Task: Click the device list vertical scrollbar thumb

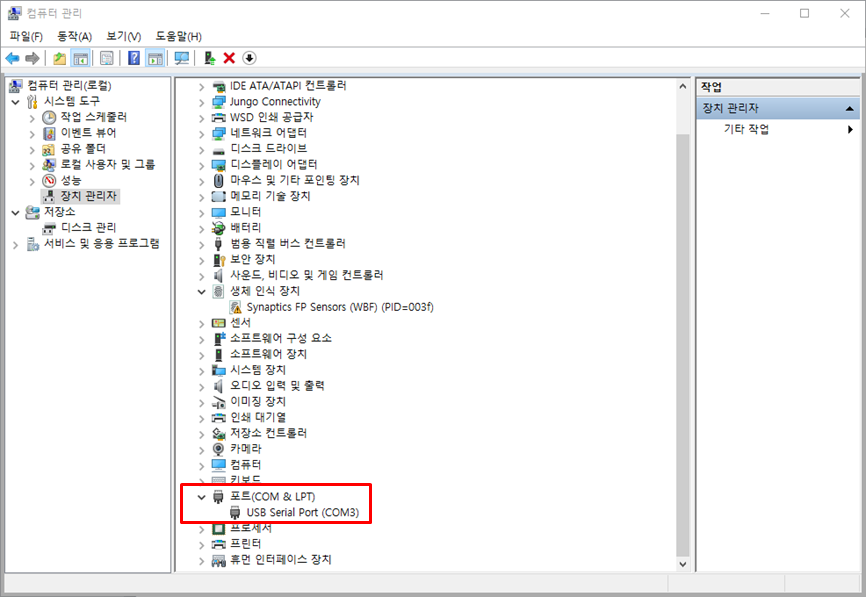Action: coord(683,344)
